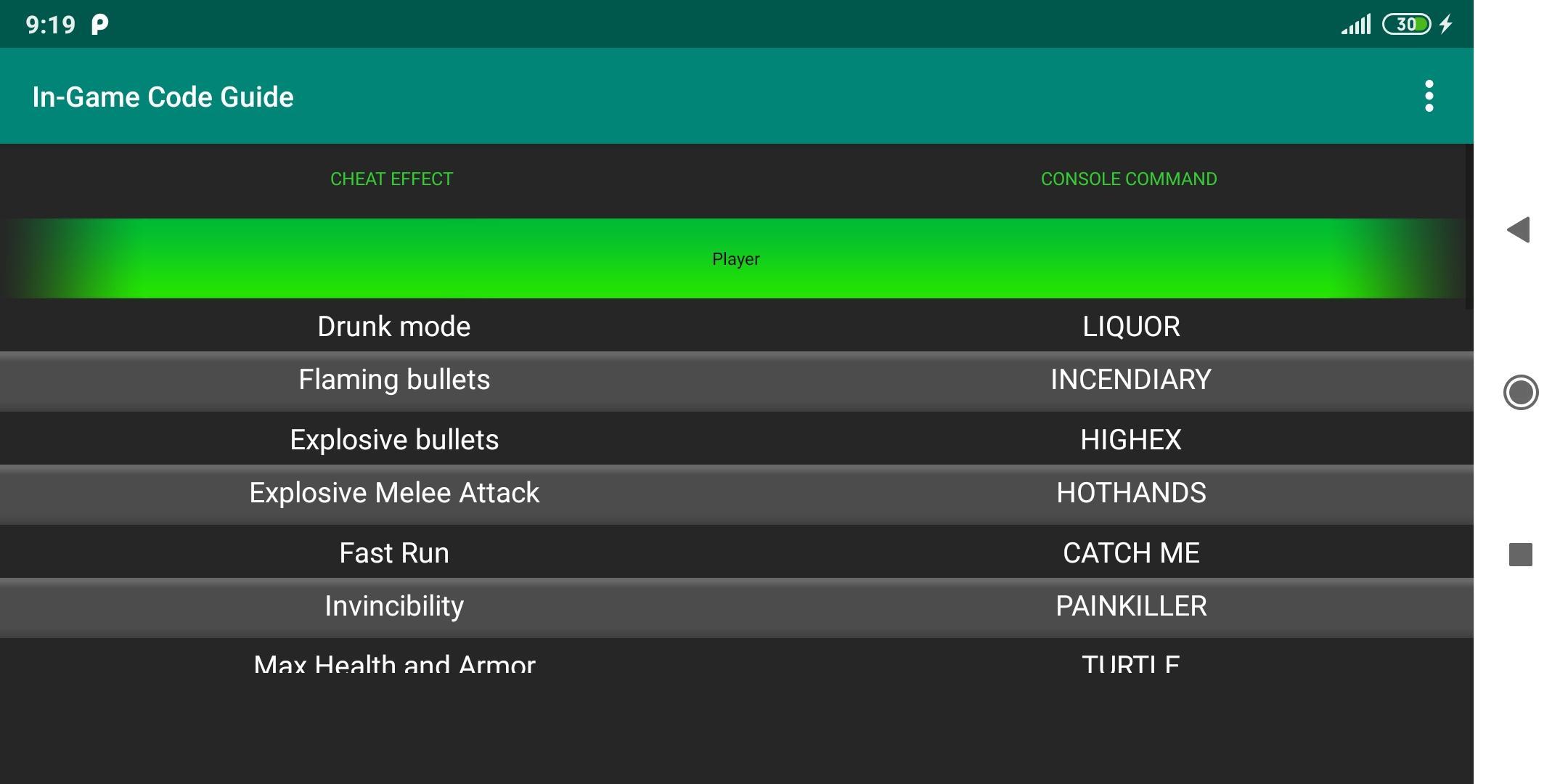Tap the Player category green header
This screenshot has width=1568, height=784.
(736, 258)
